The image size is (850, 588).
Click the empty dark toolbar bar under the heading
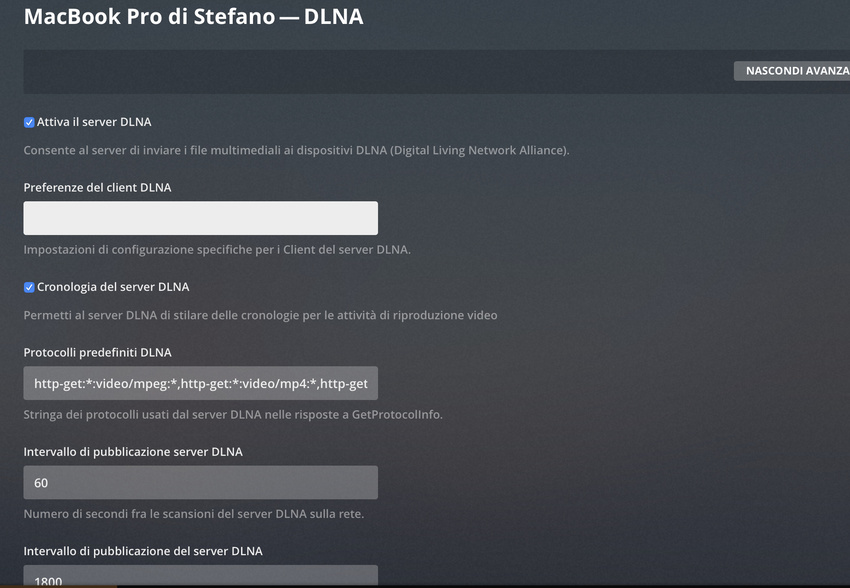370,72
